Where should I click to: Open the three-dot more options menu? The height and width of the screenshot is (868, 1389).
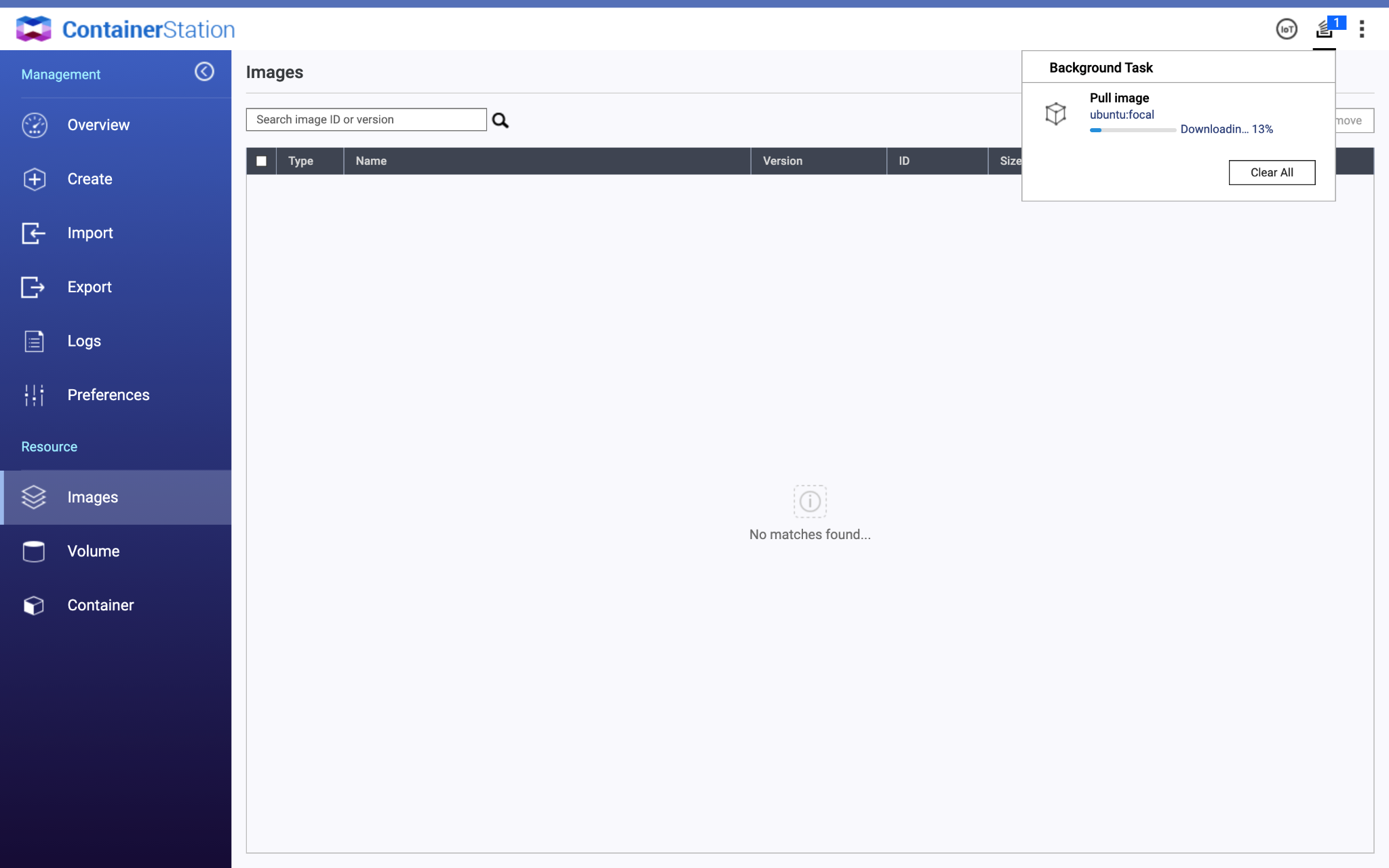[1361, 29]
